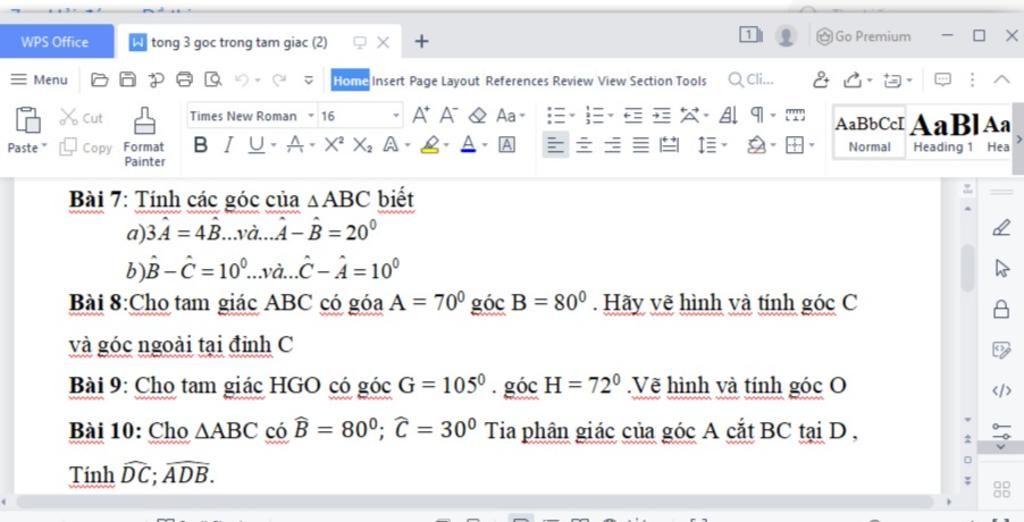Image resolution: width=1024 pixels, height=522 pixels.
Task: Open the borders dropdown
Action: (x=812, y=145)
